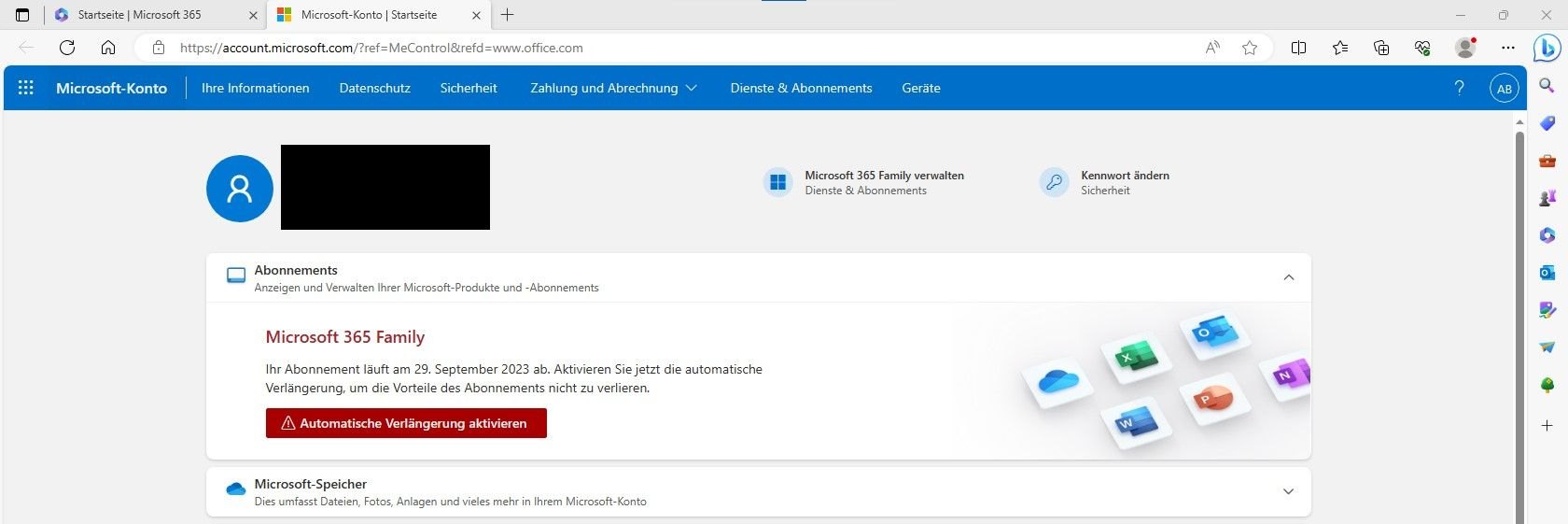Open the Datenschutz menu item
Viewport: 1568px width, 524px height.
click(x=374, y=88)
